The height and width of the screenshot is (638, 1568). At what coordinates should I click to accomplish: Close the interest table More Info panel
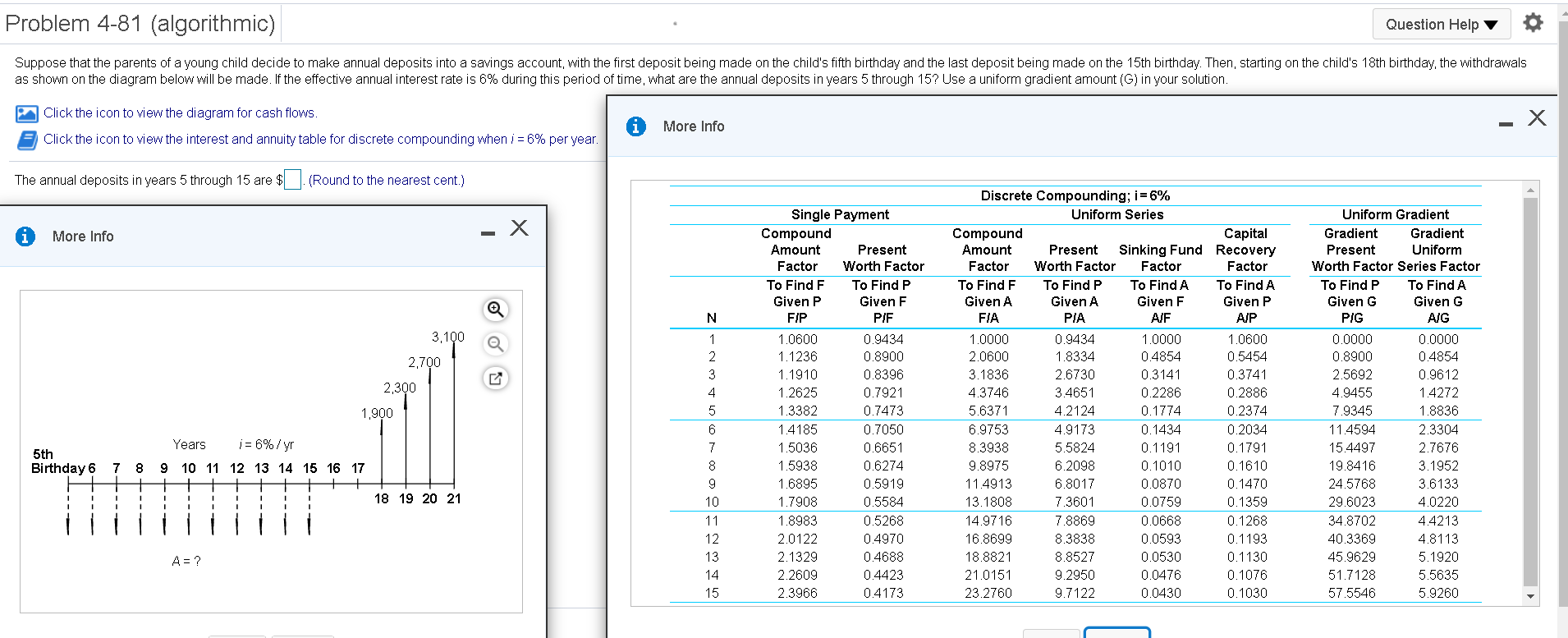click(x=1537, y=117)
